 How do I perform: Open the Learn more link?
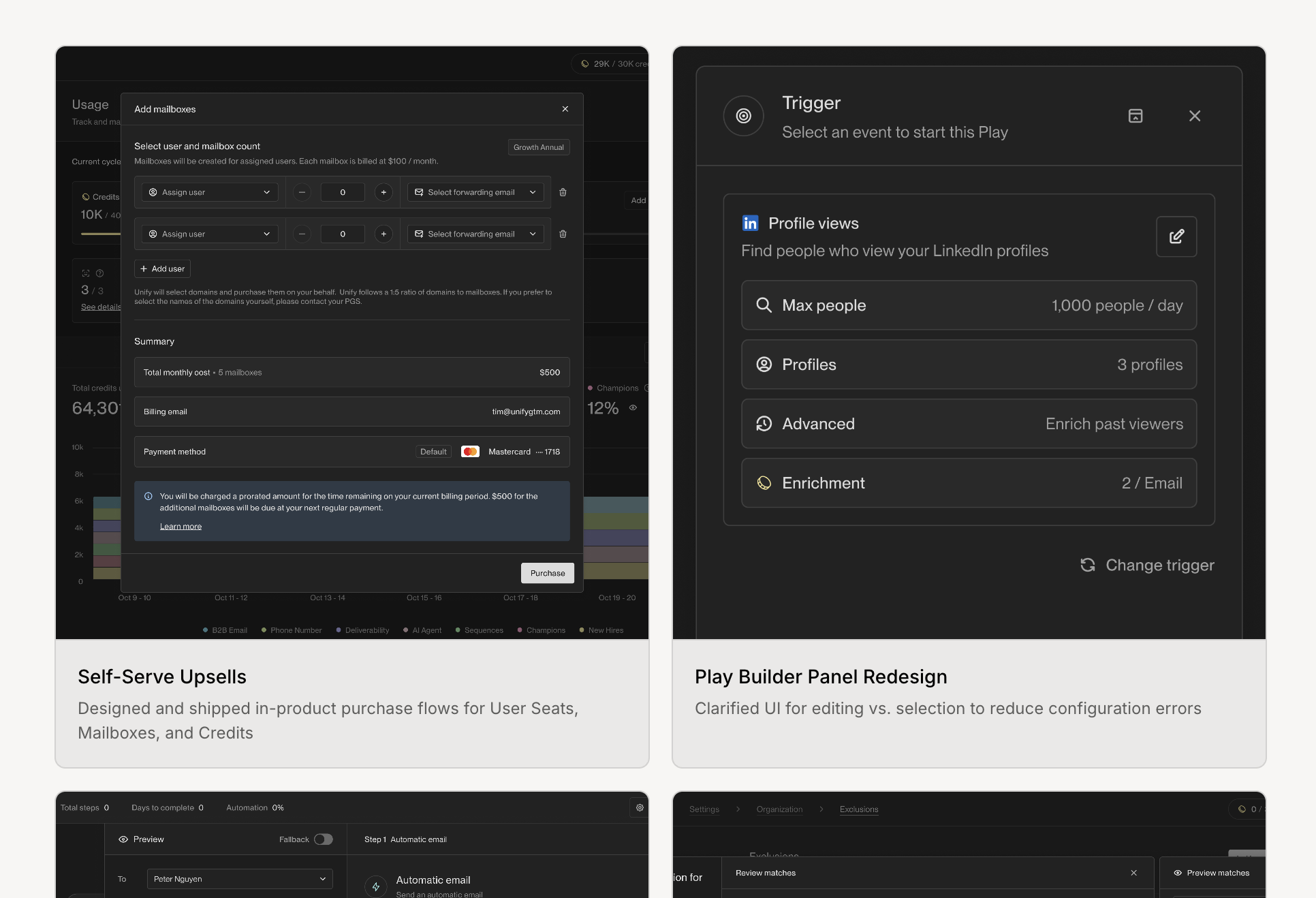181,527
